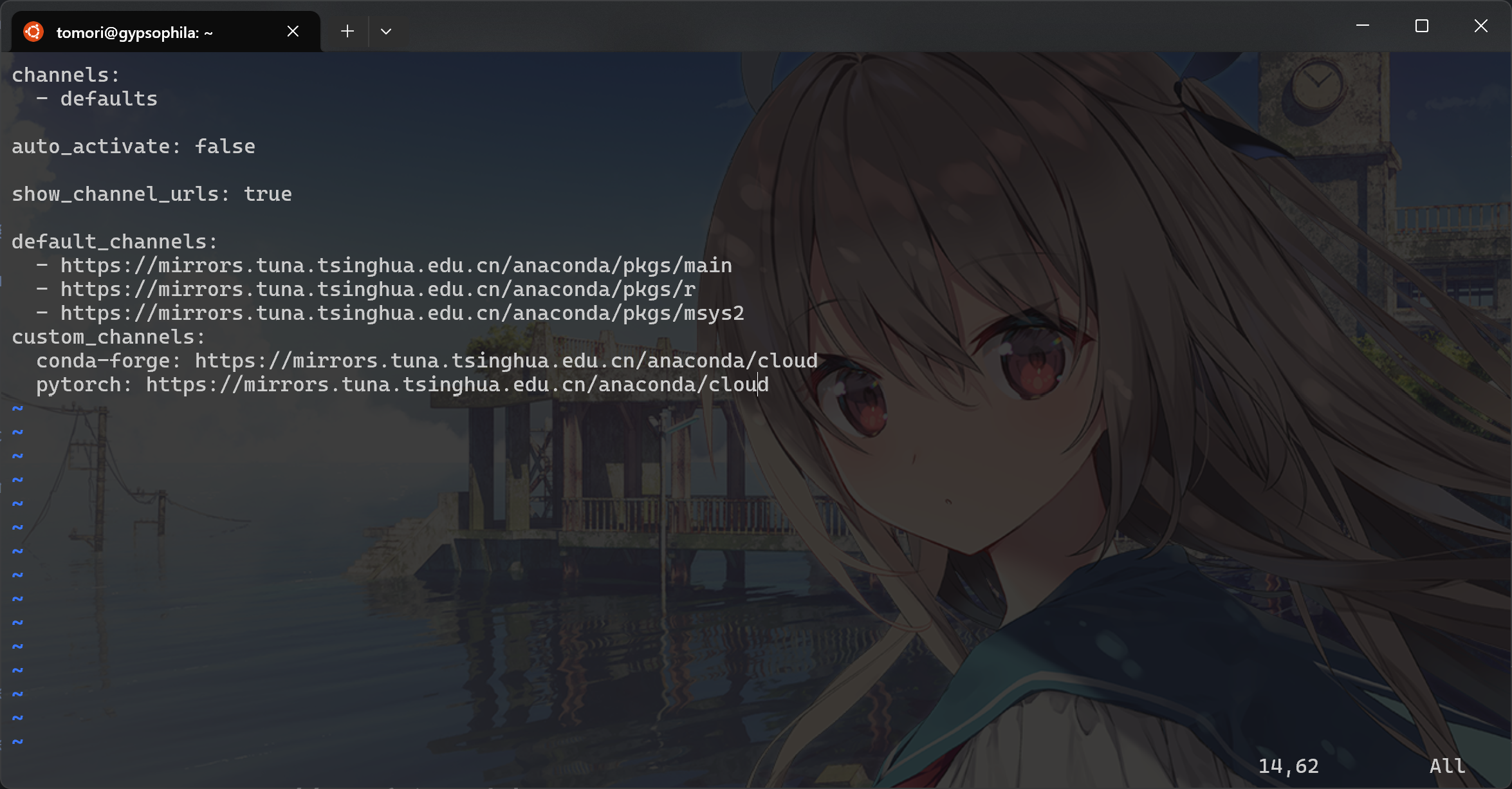The image size is (1512, 789).
Task: Click the conda-forge cloud mirror URL
Action: pyautogui.click(x=506, y=361)
